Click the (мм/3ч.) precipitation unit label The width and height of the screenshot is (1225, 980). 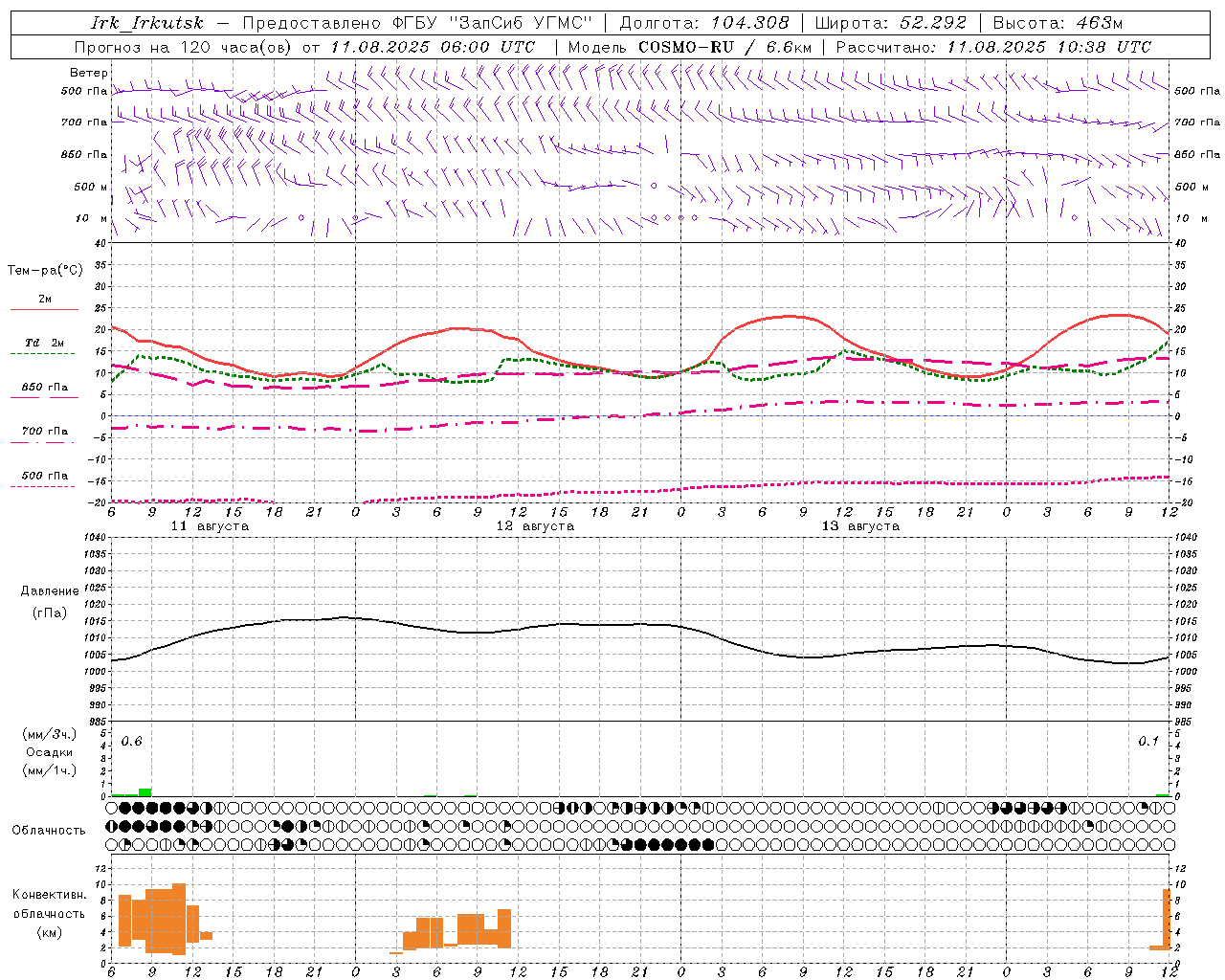[x=50, y=735]
